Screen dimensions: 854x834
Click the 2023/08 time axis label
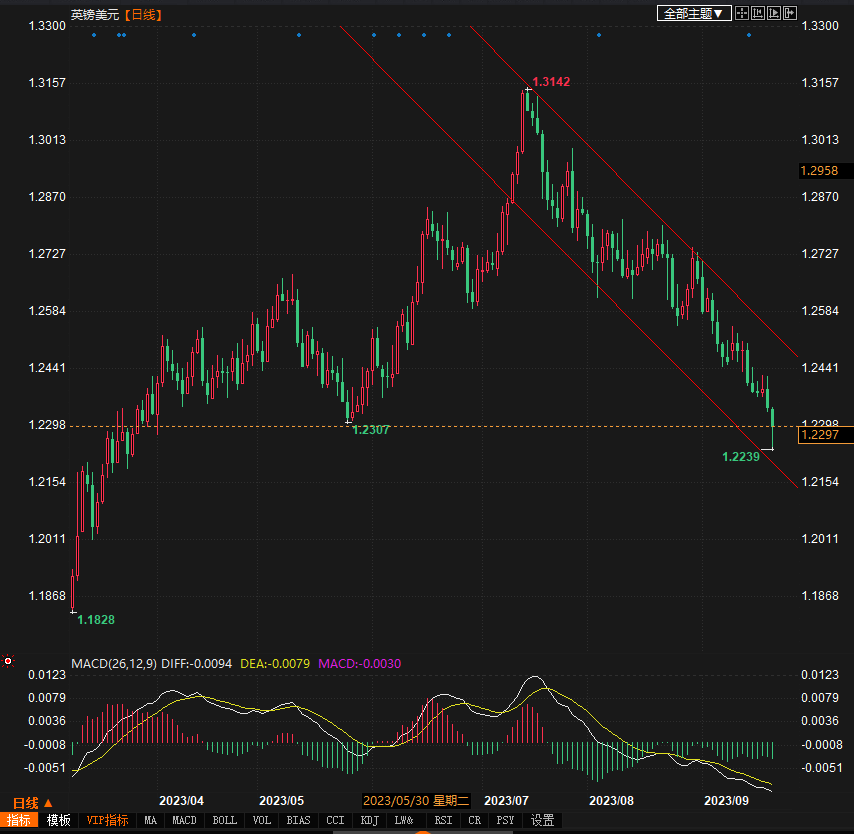[611, 801]
